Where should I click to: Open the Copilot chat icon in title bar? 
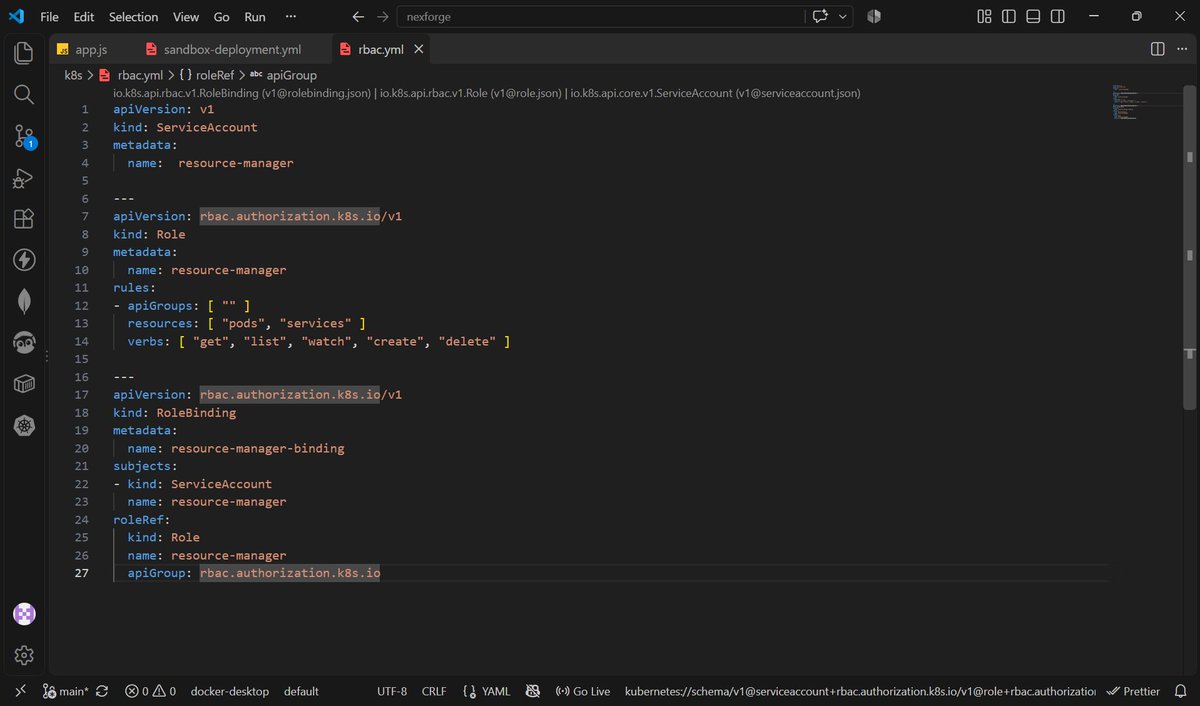point(821,17)
